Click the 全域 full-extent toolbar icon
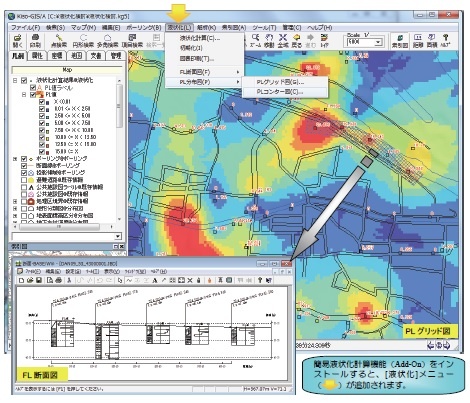Viewport: 470px width, 403px height. pos(283,40)
